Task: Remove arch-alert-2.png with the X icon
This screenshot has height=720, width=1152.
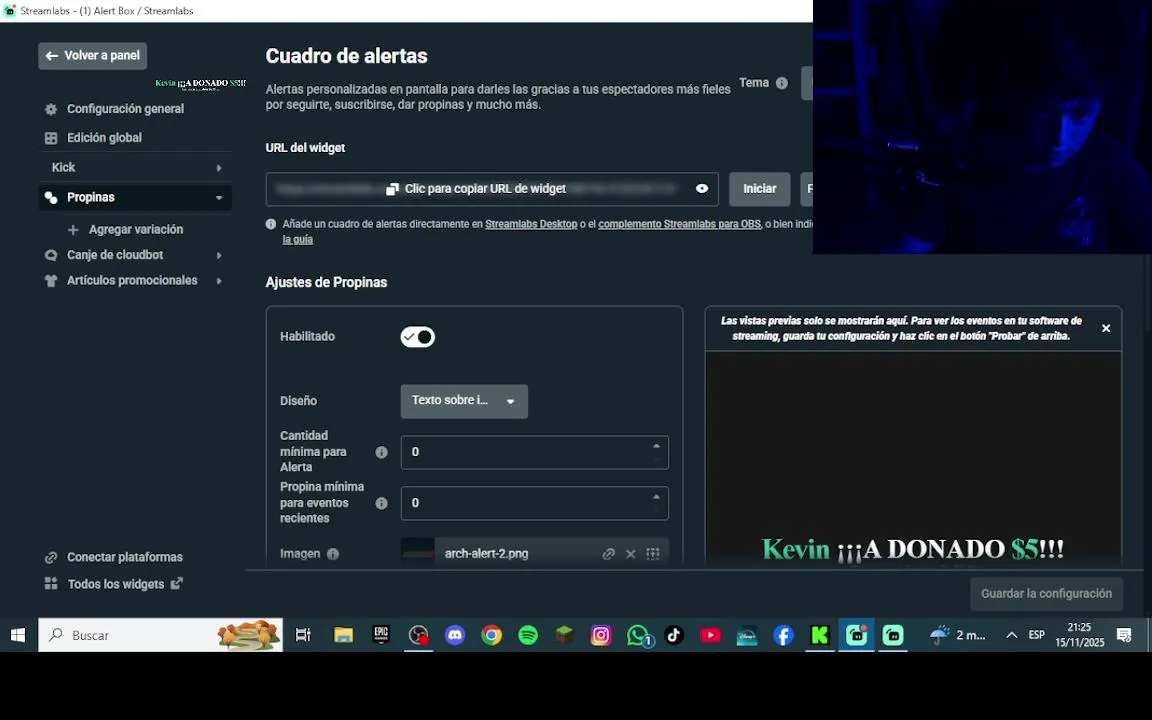Action: (x=630, y=555)
